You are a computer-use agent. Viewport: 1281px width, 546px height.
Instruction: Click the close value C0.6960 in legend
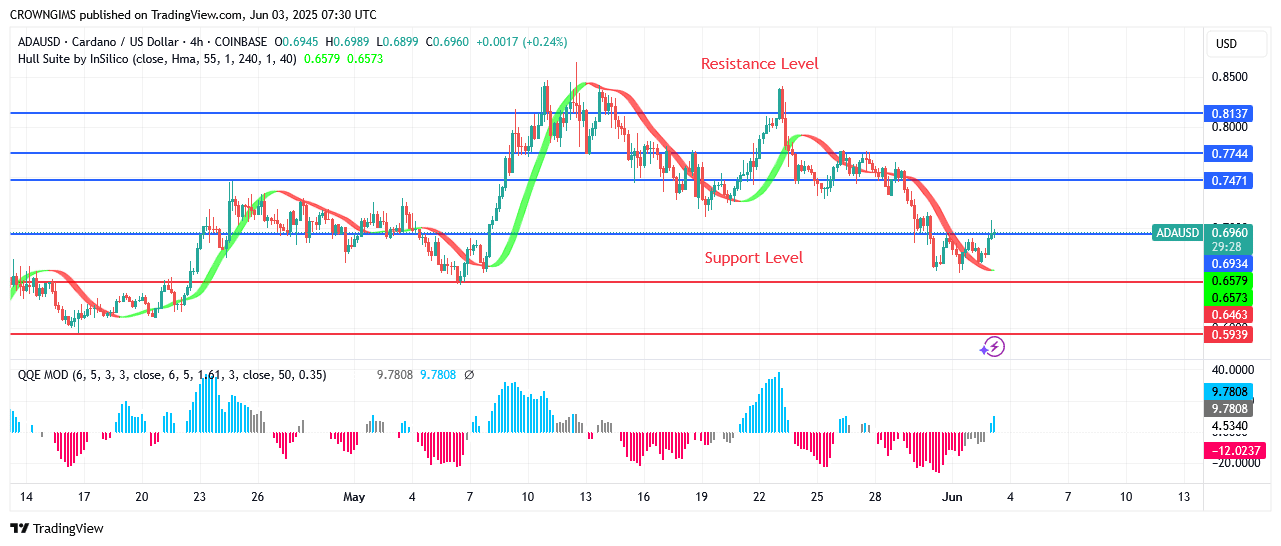pos(447,42)
